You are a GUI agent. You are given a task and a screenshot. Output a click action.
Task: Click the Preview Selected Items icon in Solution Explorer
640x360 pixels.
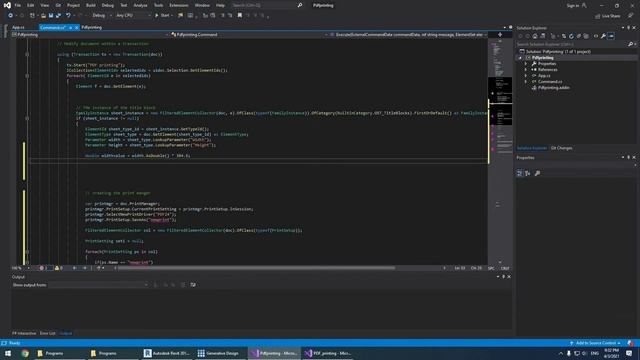[x=611, y=36]
